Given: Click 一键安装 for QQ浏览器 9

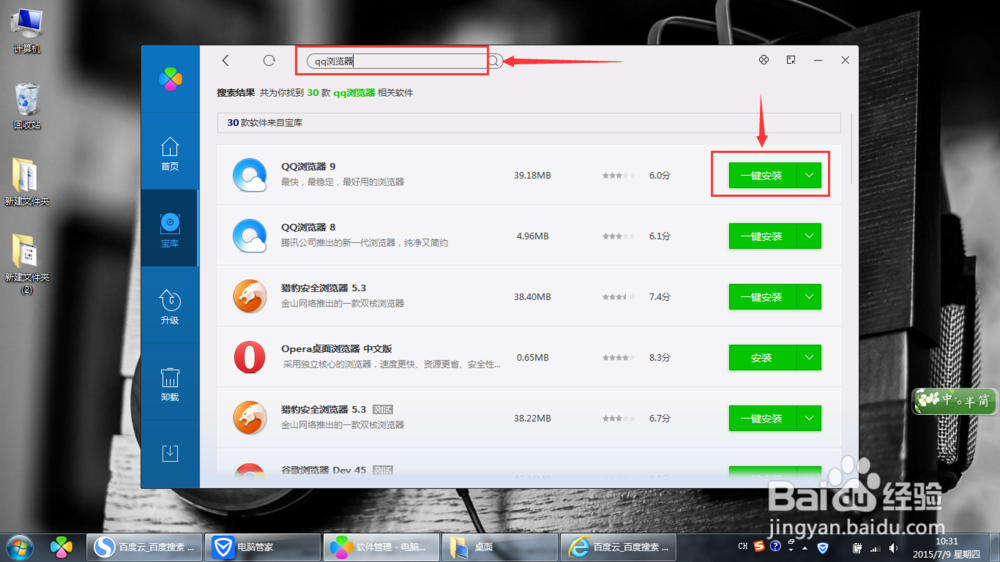Looking at the screenshot, I should tap(762, 175).
